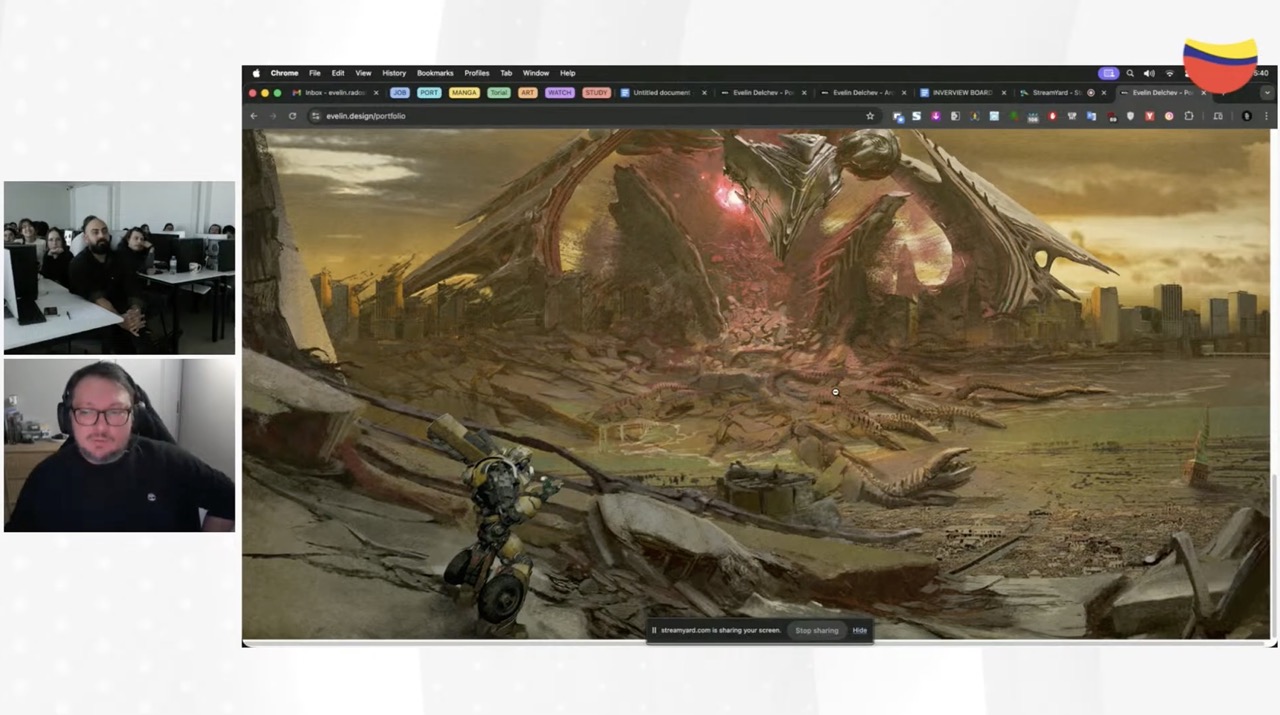
Task: Expand the JOB tab group
Action: pyautogui.click(x=399, y=93)
